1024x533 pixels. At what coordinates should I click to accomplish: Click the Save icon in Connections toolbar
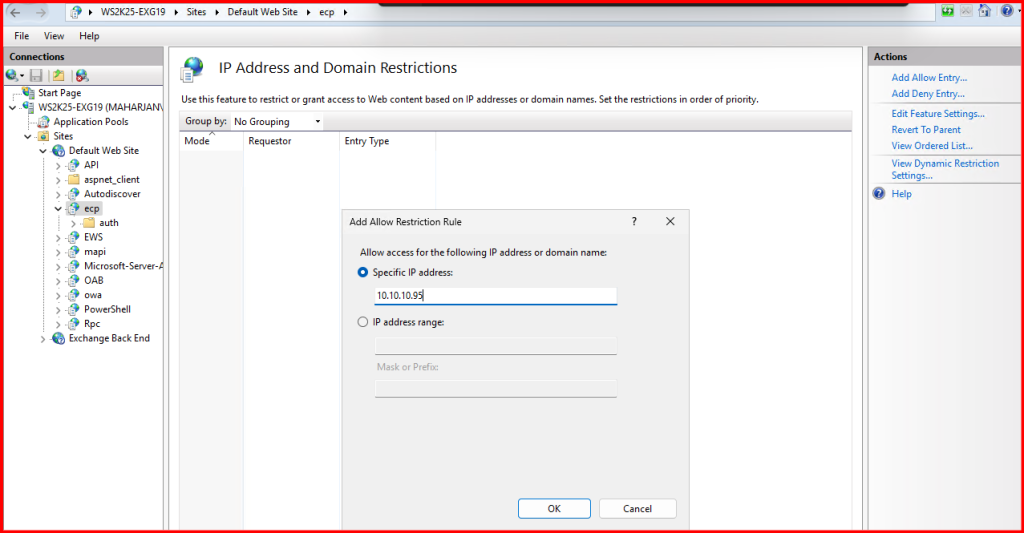click(36, 75)
